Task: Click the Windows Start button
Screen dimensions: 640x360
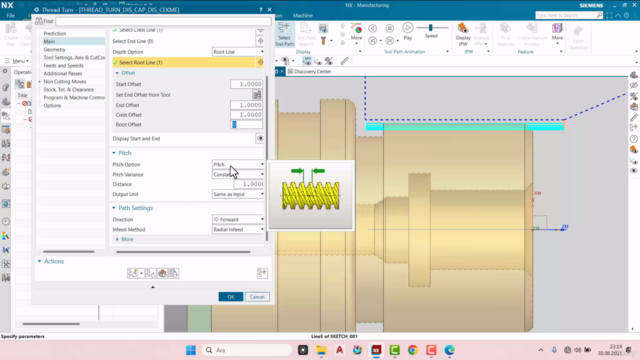Action: (191, 350)
